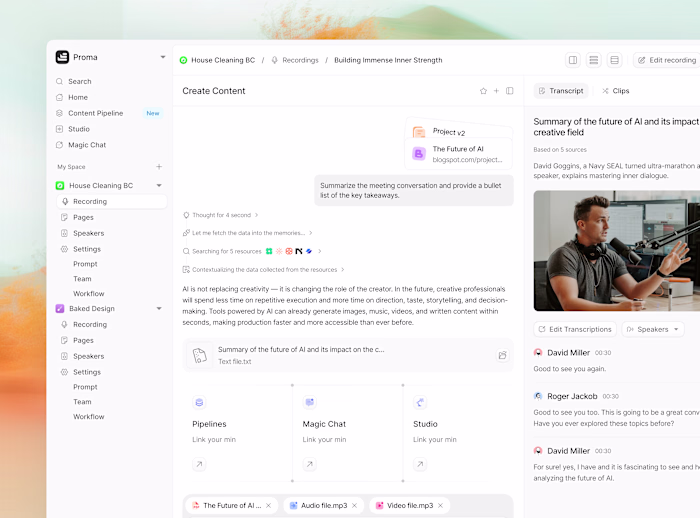
Task: Select the Transcript tab
Action: [561, 91]
